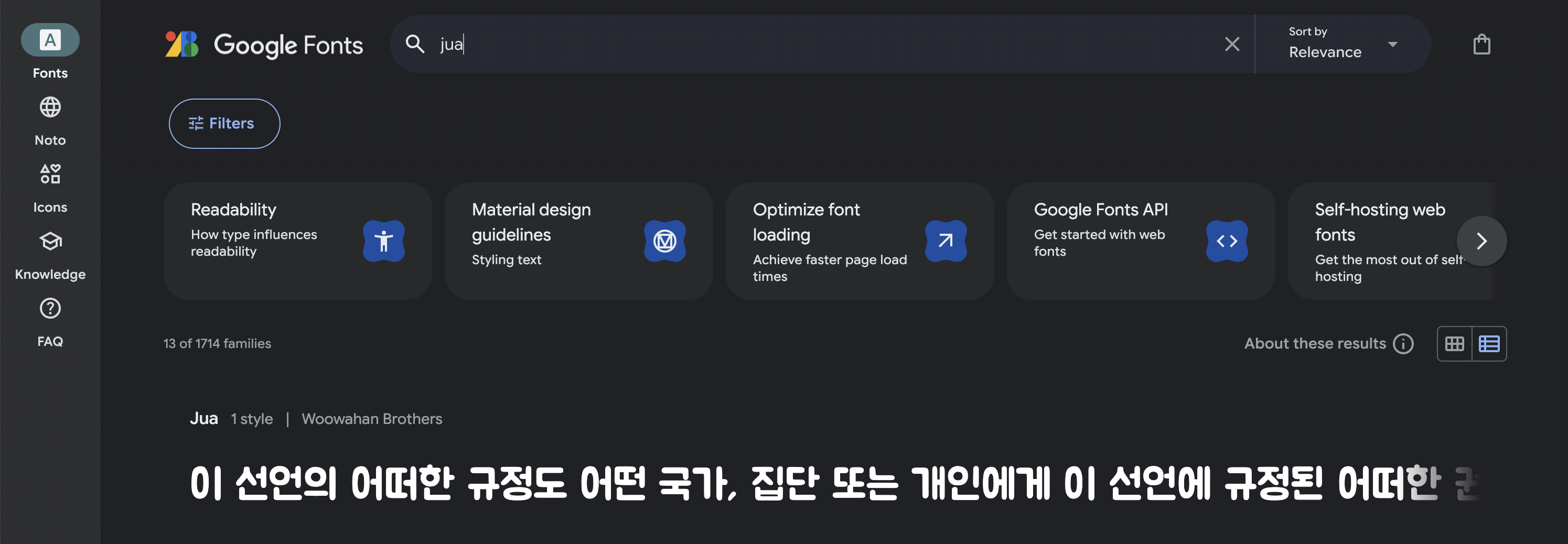
Task: Click the Readability accessibility icon
Action: [x=383, y=241]
